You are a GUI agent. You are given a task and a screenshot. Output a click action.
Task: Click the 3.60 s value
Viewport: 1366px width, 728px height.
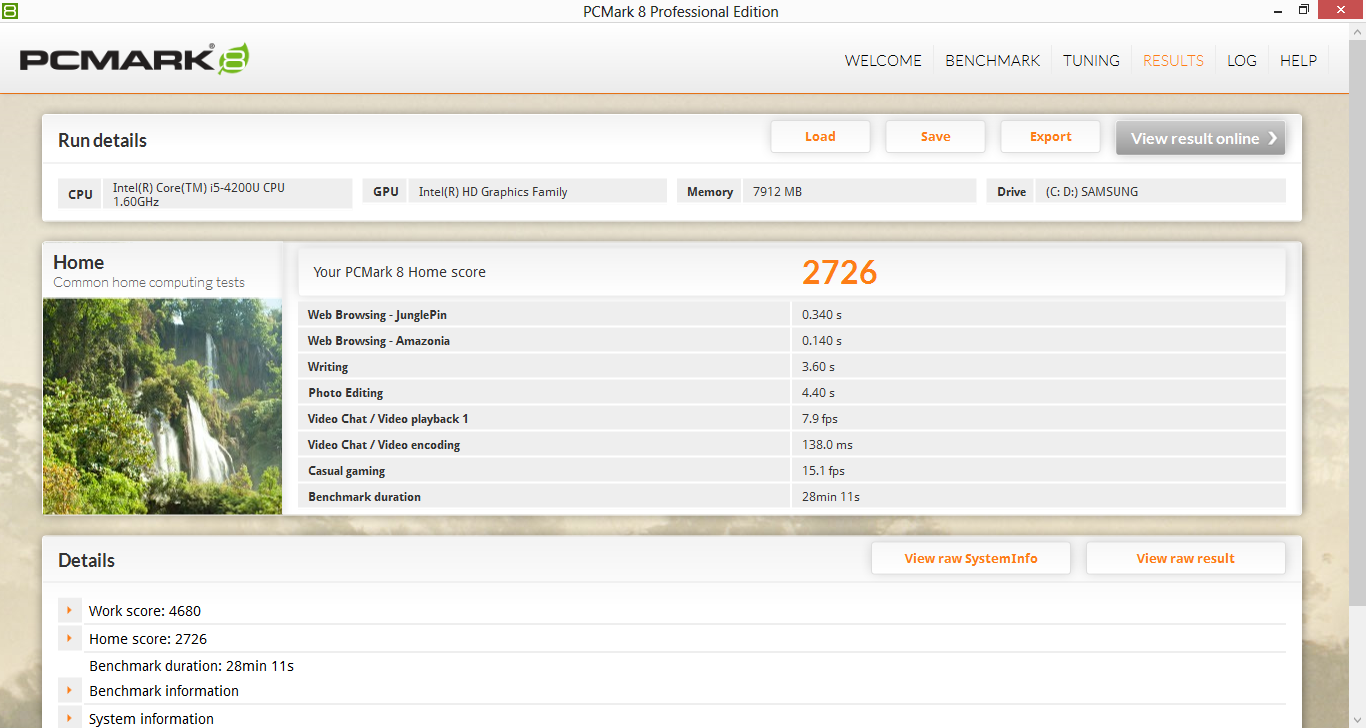tap(818, 367)
